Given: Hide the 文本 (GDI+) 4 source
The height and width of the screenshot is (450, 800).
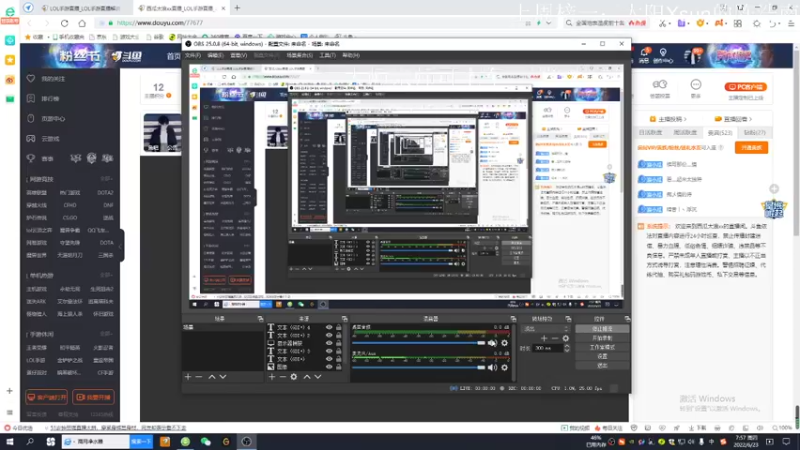Looking at the screenshot, I should tap(329, 328).
